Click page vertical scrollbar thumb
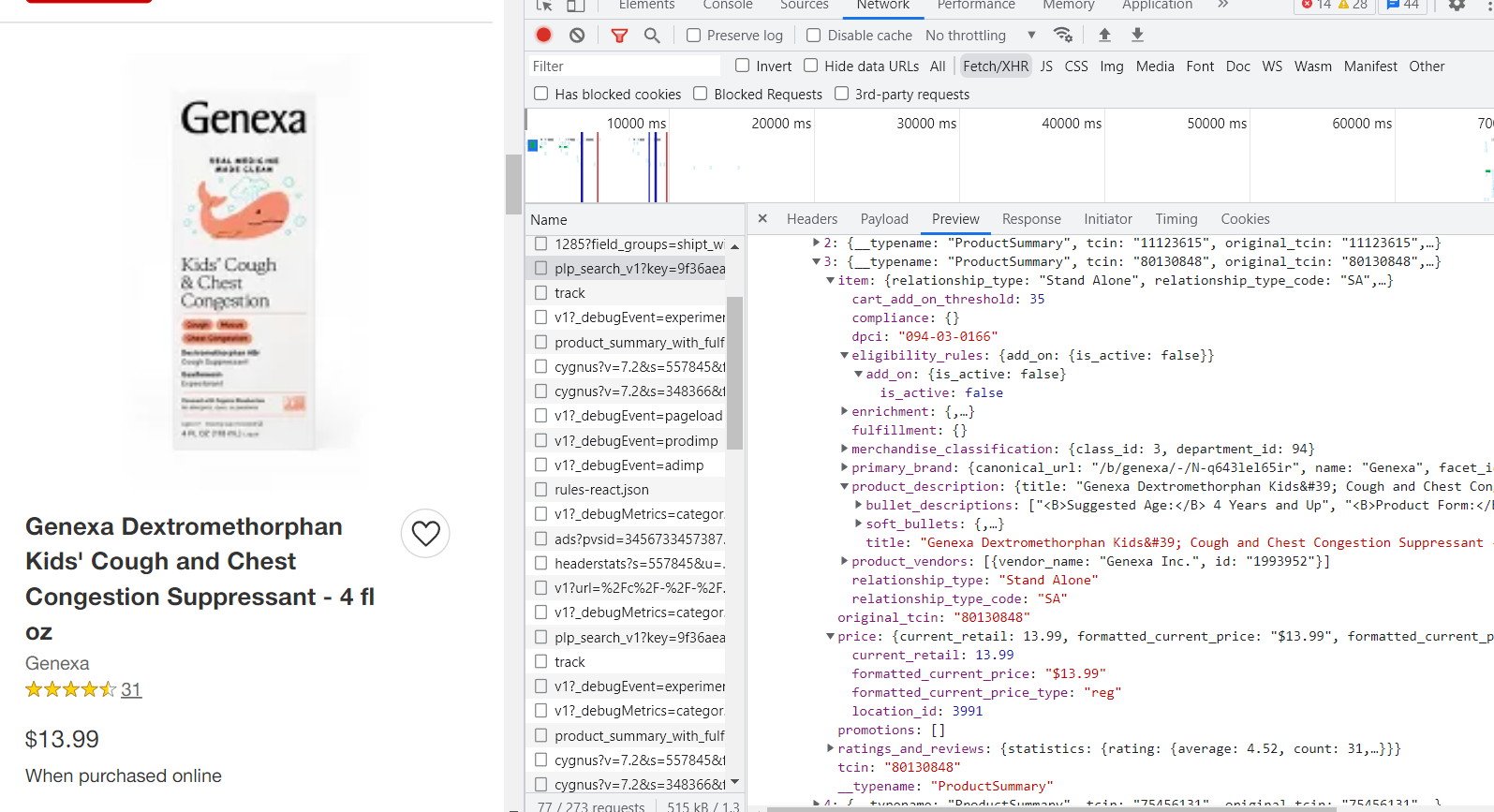1494x812 pixels. [513, 185]
